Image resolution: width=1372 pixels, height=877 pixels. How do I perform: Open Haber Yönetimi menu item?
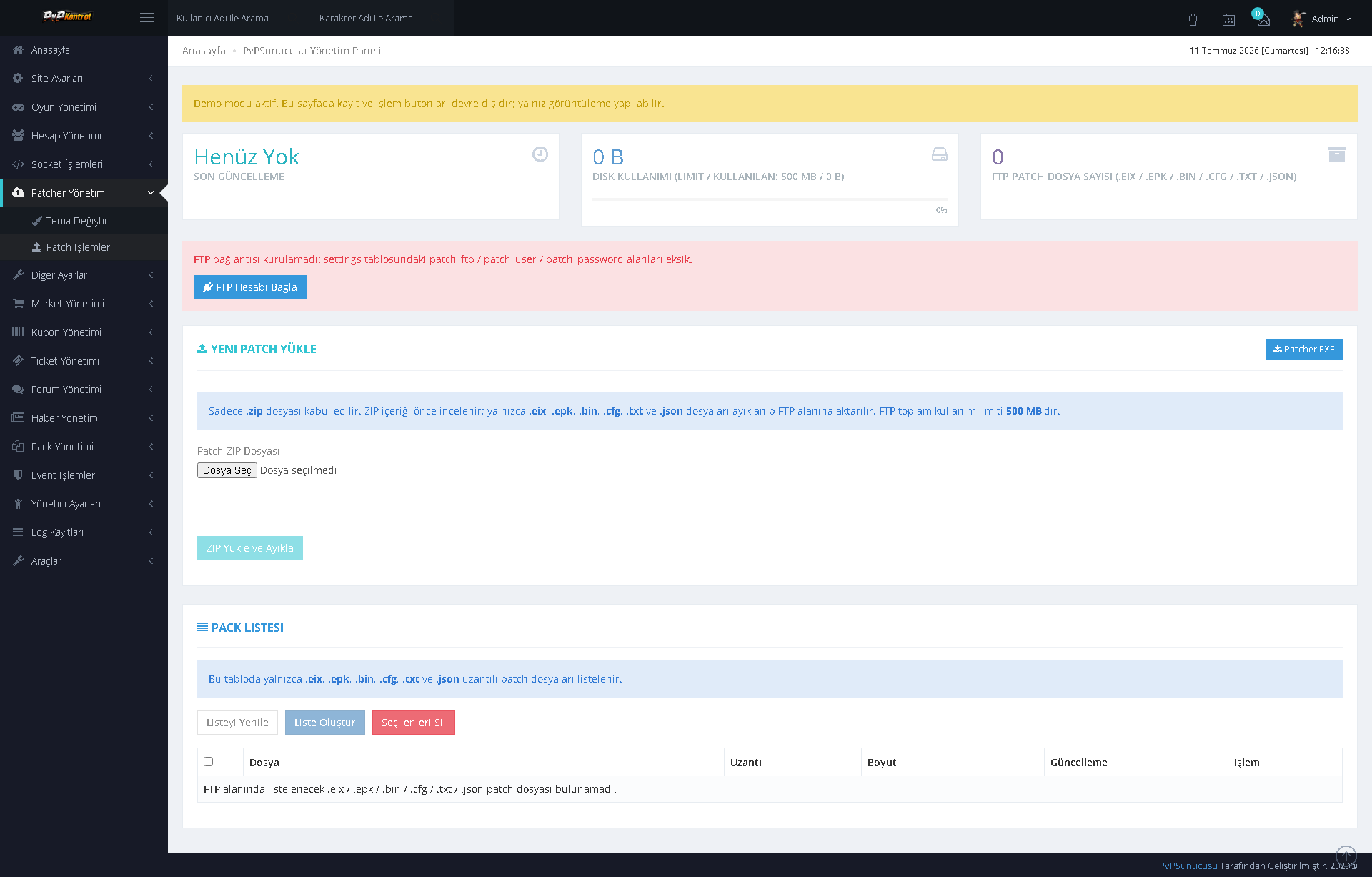84,418
